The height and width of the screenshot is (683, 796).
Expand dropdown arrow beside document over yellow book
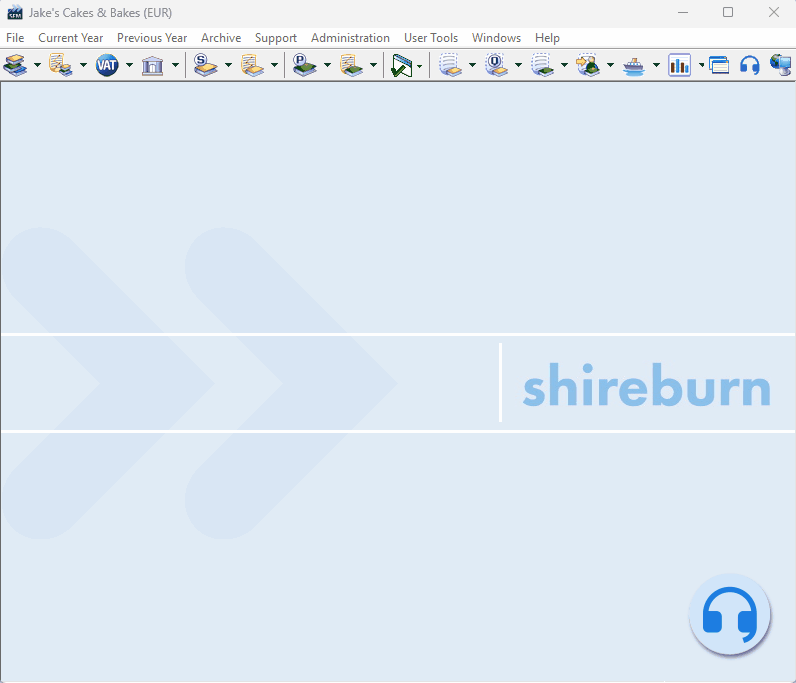(274, 65)
